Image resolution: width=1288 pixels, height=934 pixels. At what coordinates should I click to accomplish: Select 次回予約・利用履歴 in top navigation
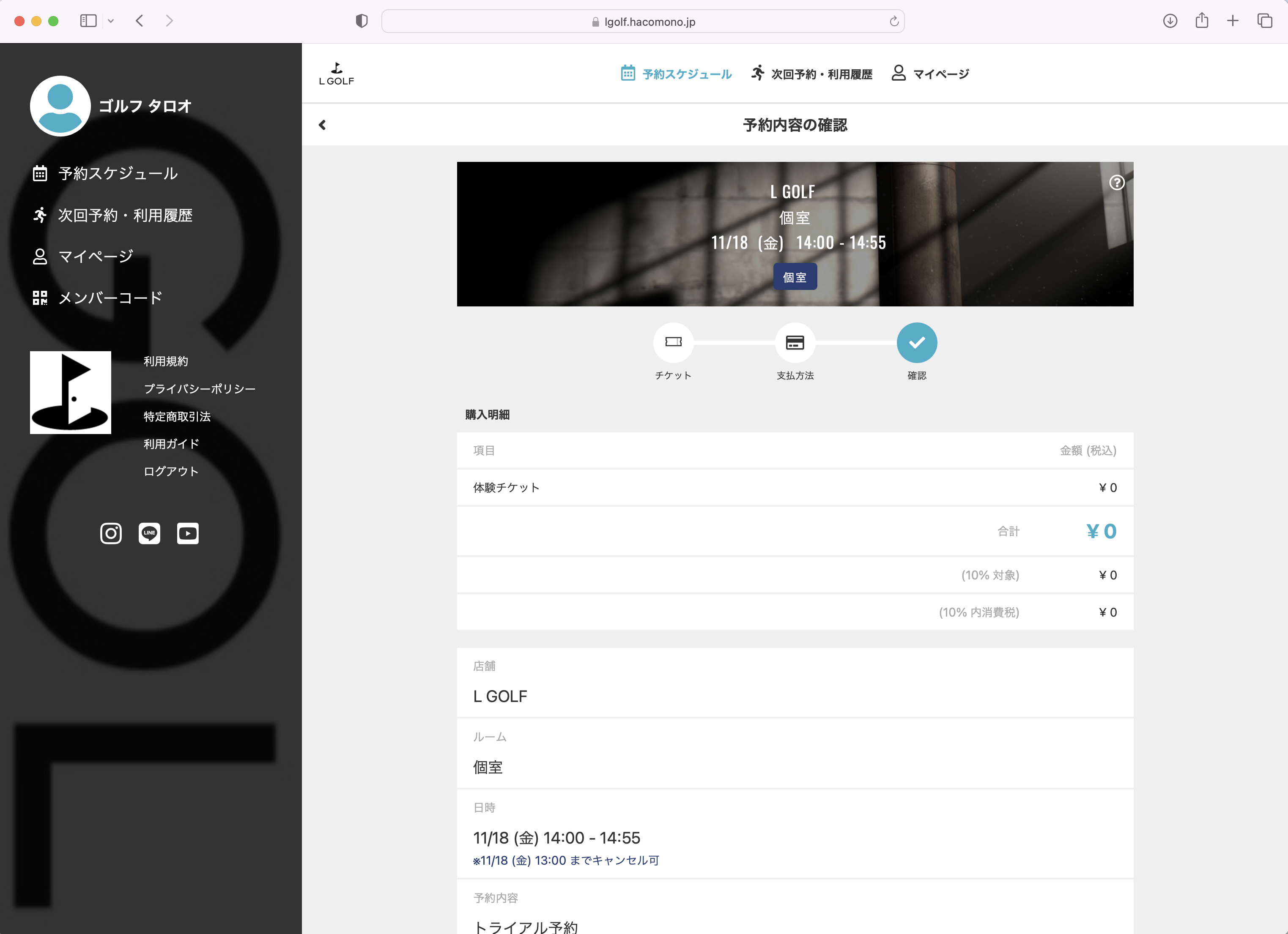(811, 74)
